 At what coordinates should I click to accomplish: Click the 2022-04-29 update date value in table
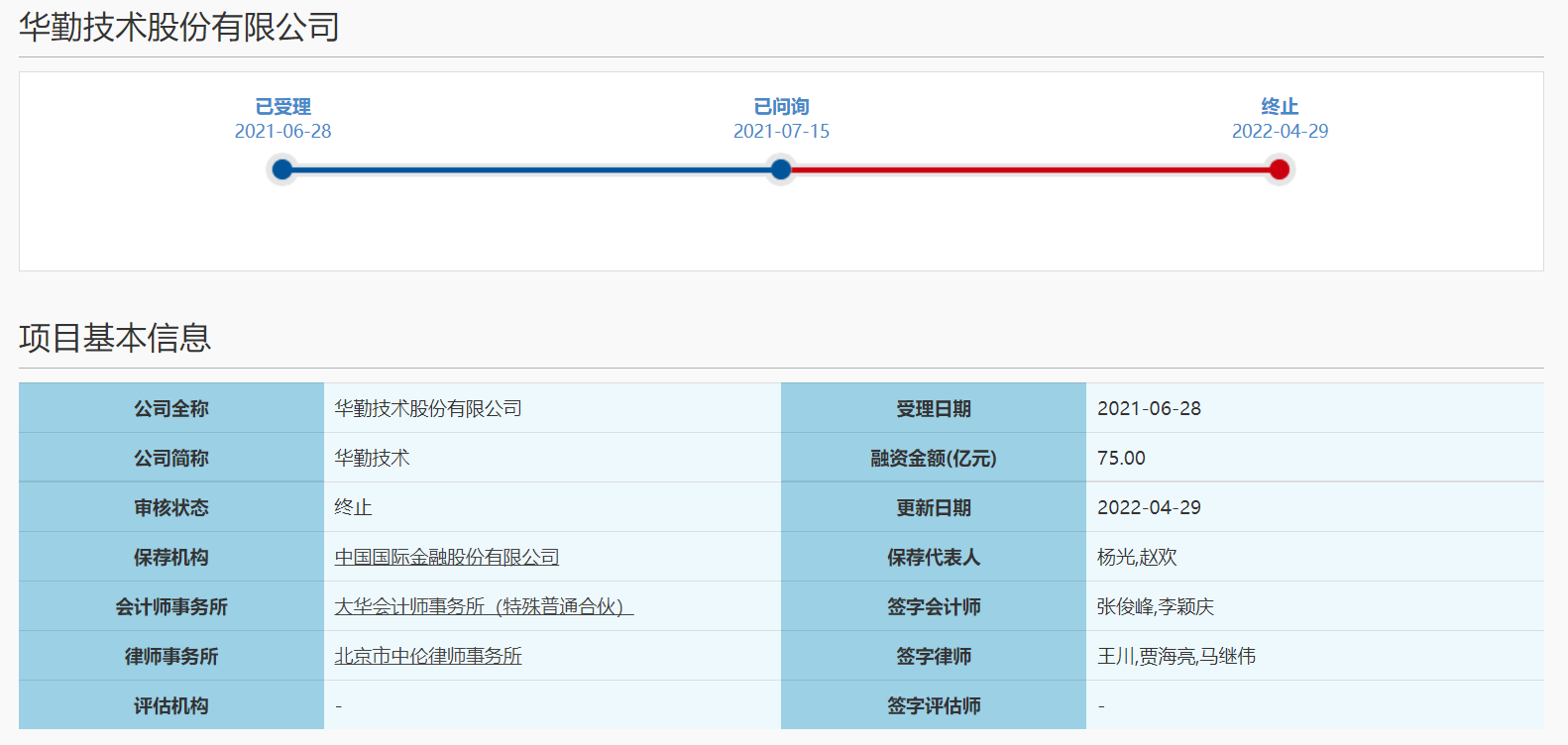pos(1149,507)
